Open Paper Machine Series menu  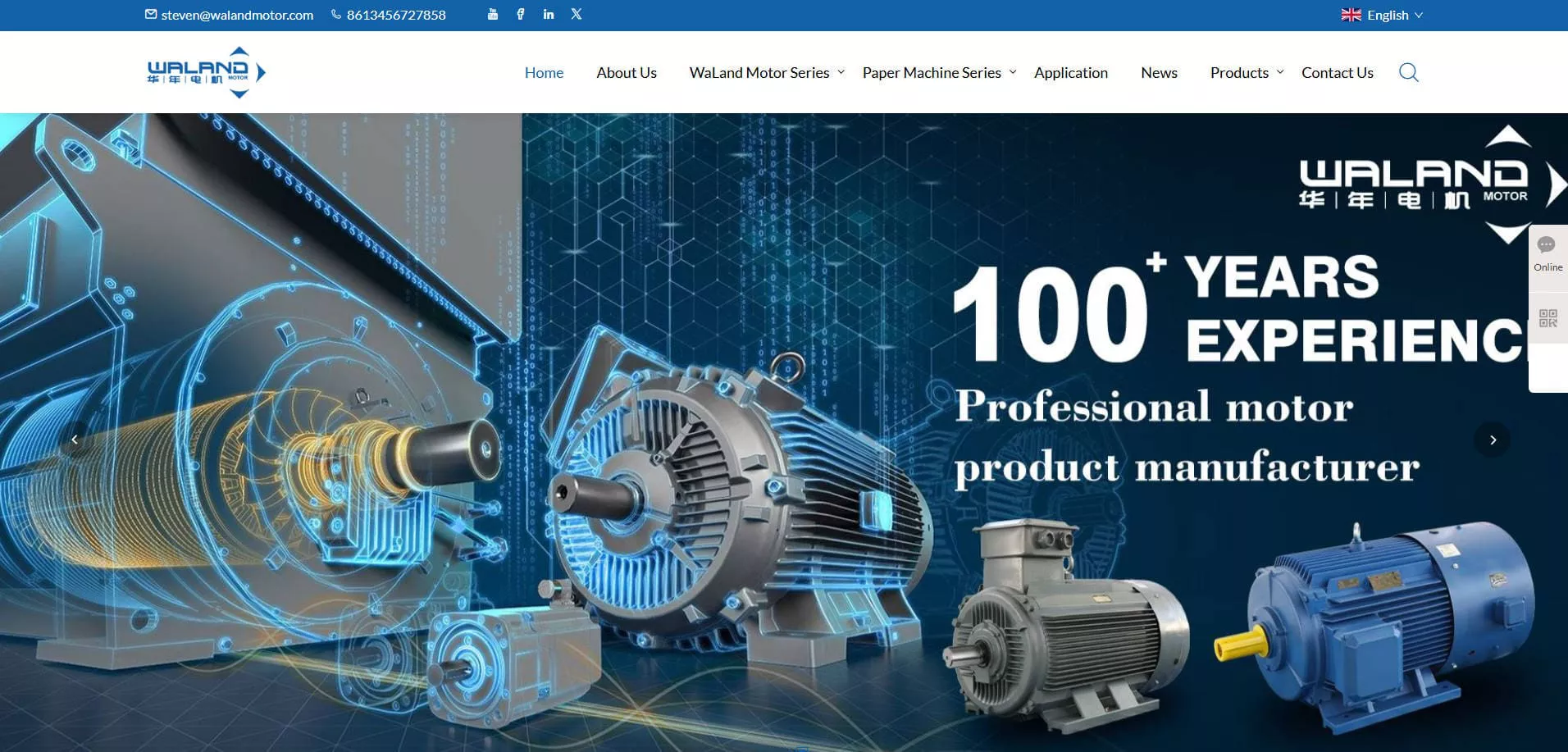coord(932,72)
